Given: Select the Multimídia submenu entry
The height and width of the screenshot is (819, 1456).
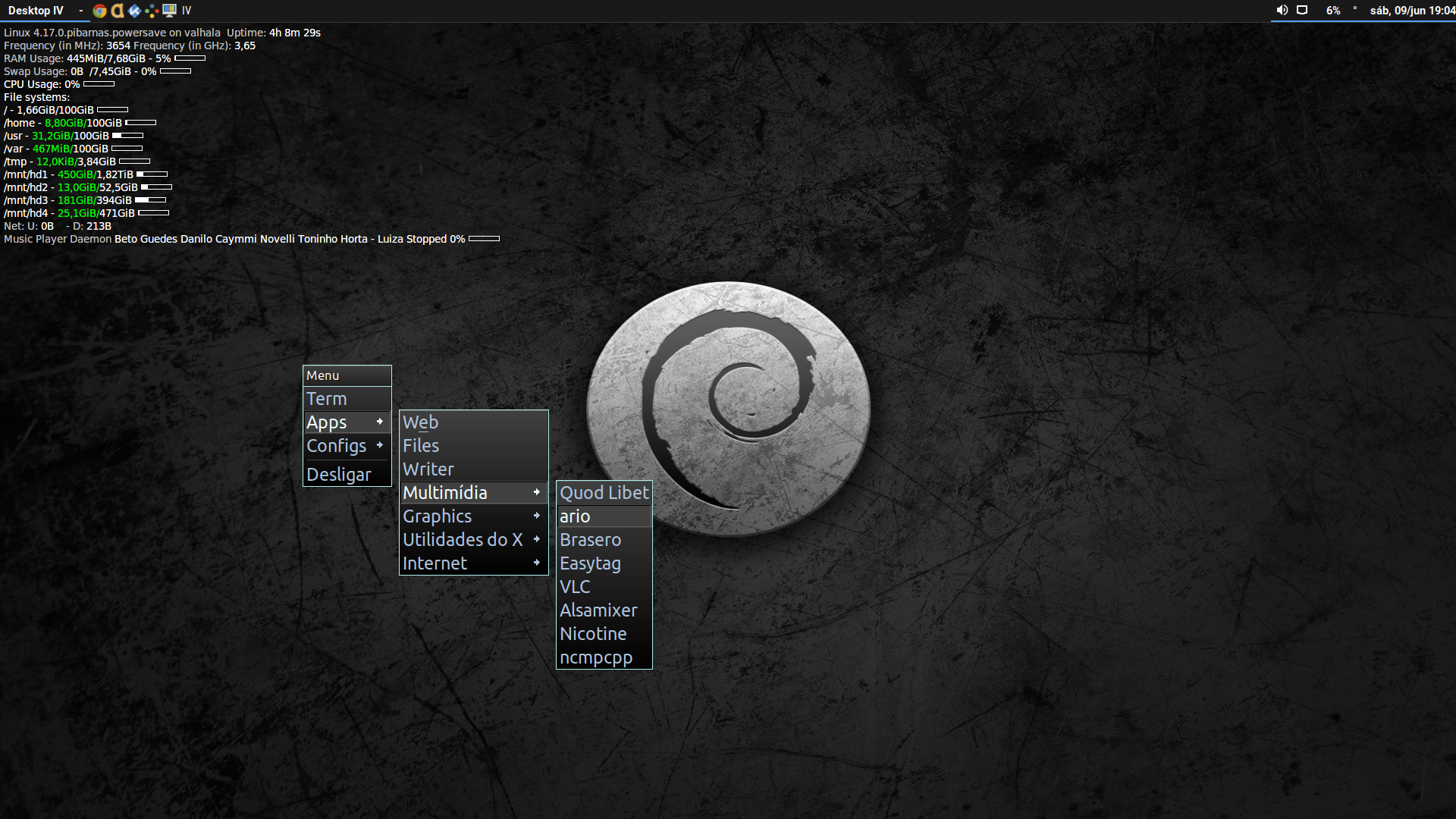Looking at the screenshot, I should point(474,492).
